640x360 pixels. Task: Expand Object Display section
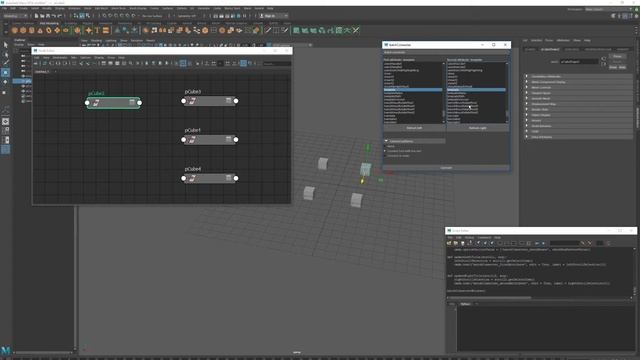click(578, 115)
